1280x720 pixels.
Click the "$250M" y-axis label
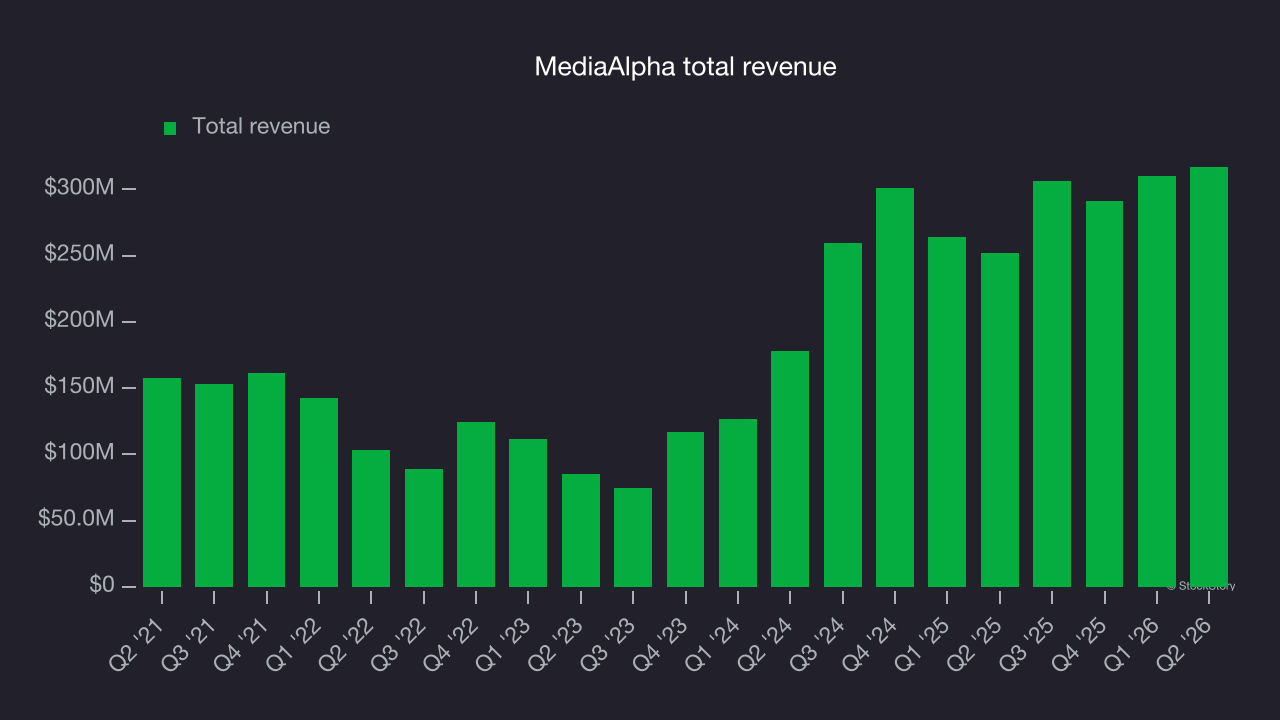pyautogui.click(x=80, y=255)
